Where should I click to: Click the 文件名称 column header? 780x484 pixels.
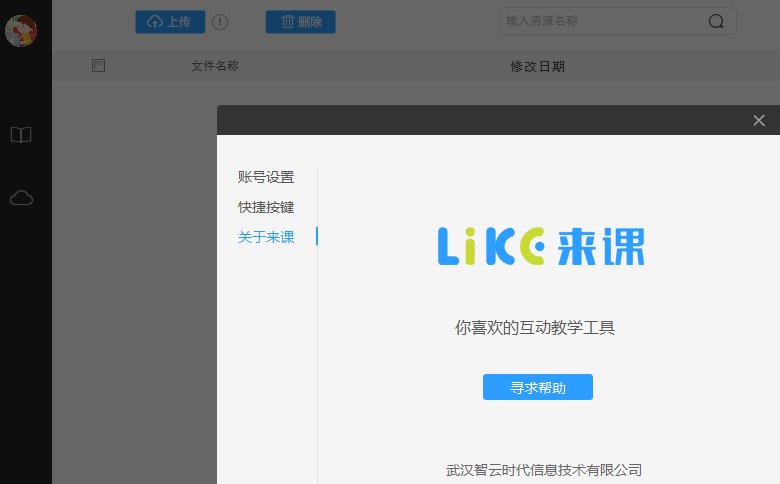(215, 66)
